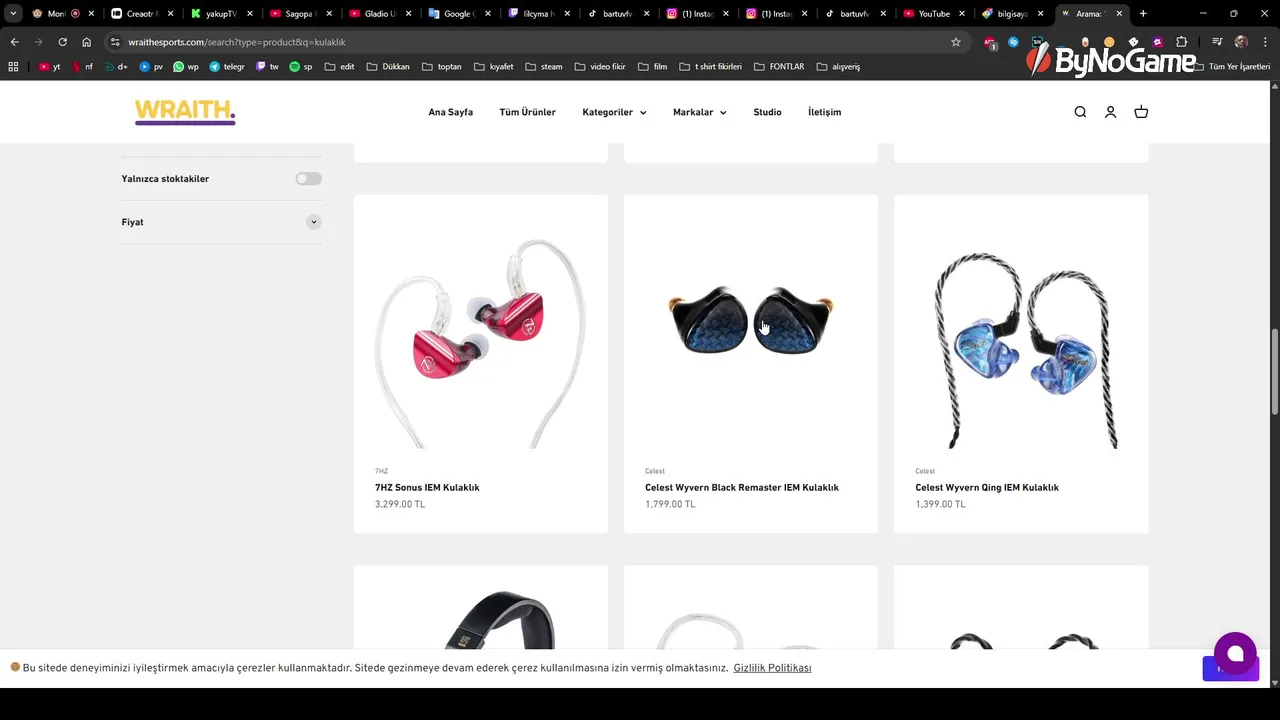Open the extensions puzzle icon

point(1181,42)
